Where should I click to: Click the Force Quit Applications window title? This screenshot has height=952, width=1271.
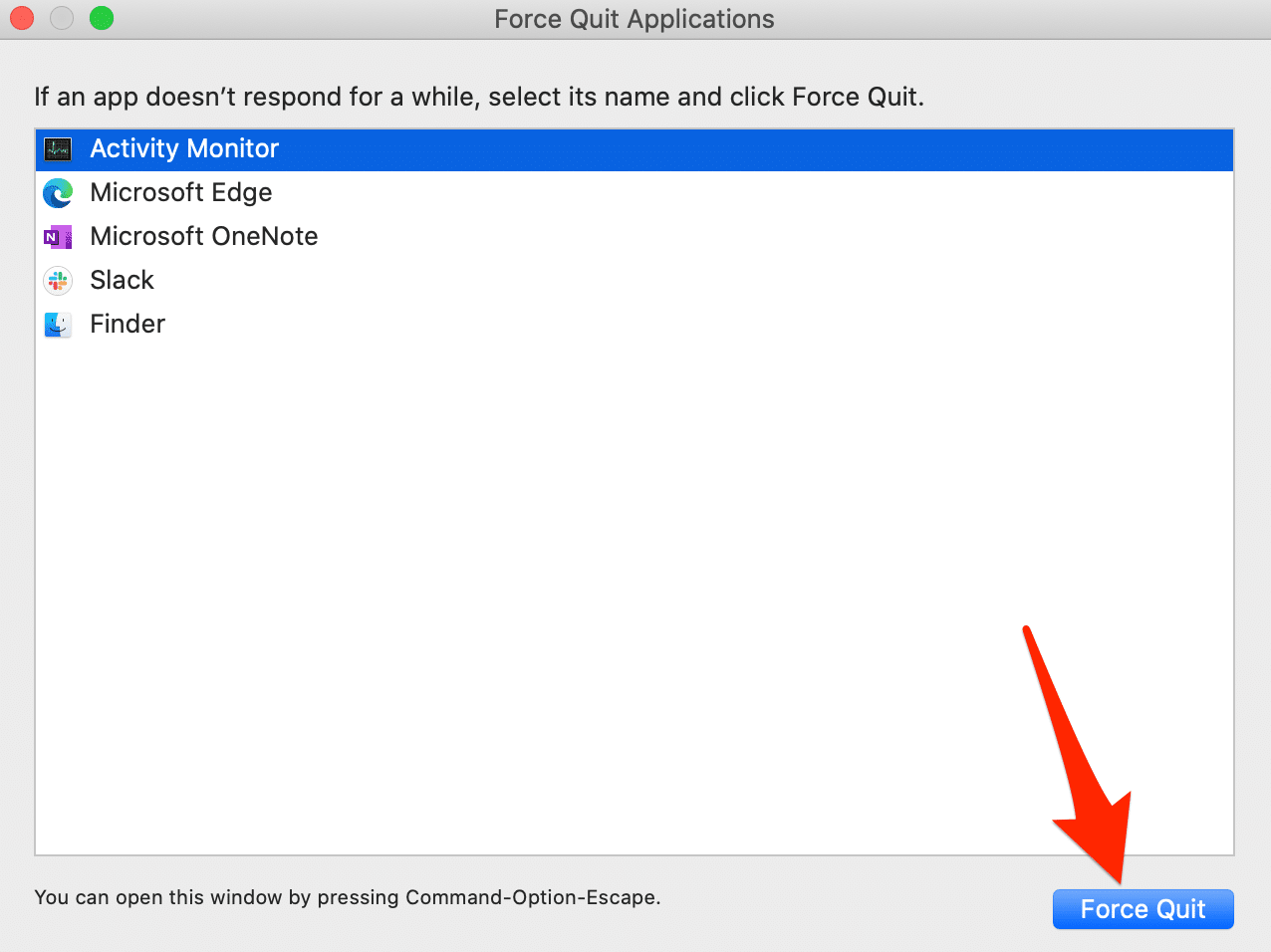pos(634,19)
